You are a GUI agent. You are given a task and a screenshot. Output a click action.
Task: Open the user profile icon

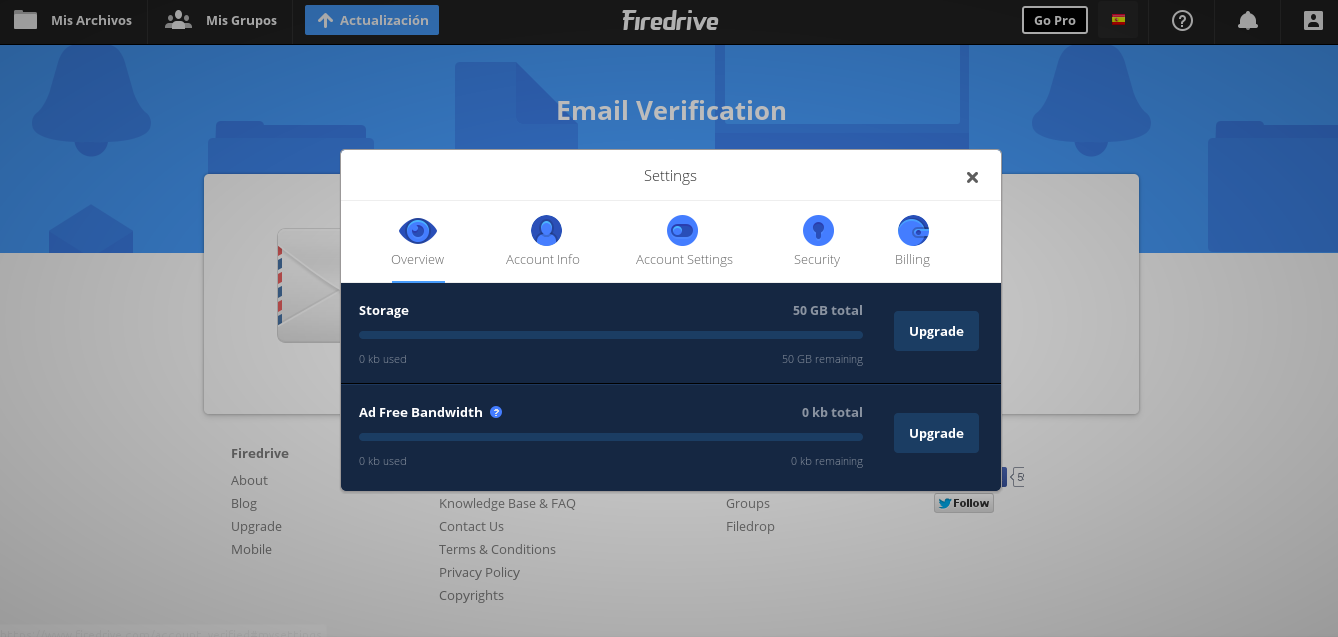tap(1313, 20)
